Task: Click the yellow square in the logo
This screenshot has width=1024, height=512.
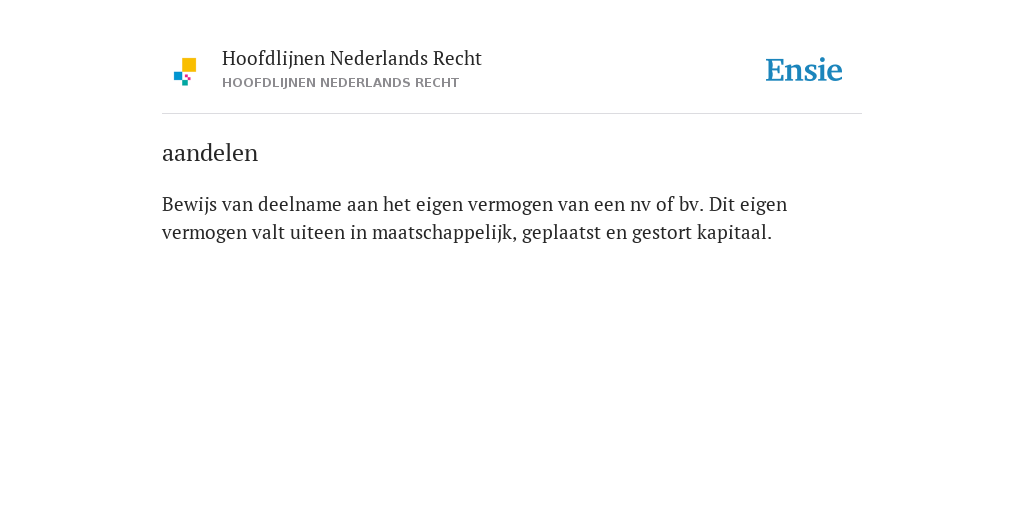Action: tap(189, 65)
